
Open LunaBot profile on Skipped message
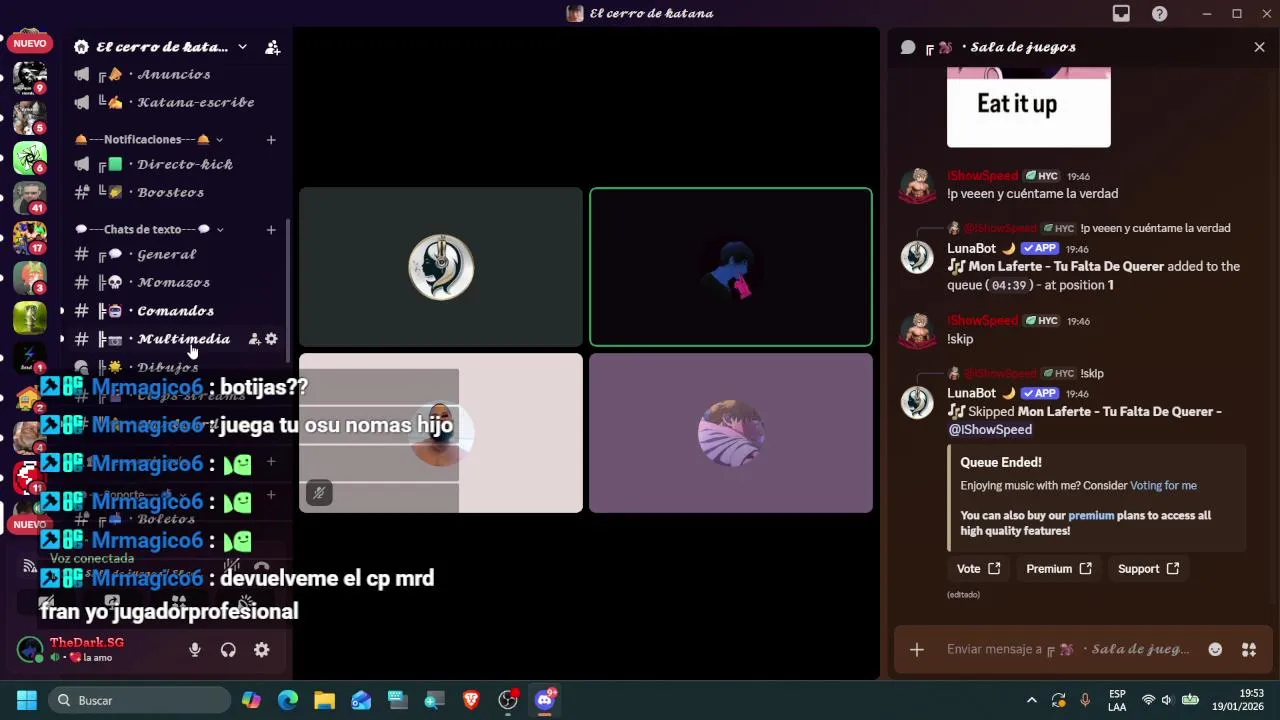[x=917, y=401]
